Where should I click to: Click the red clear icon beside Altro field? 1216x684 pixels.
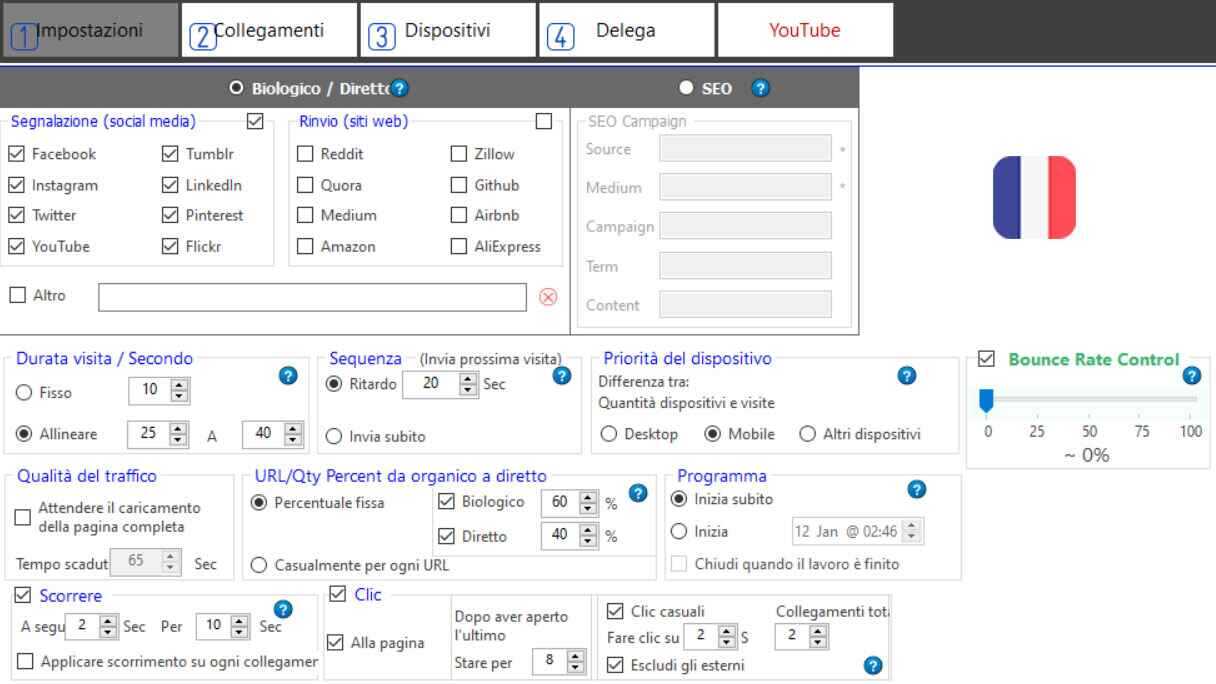pyautogui.click(x=548, y=297)
